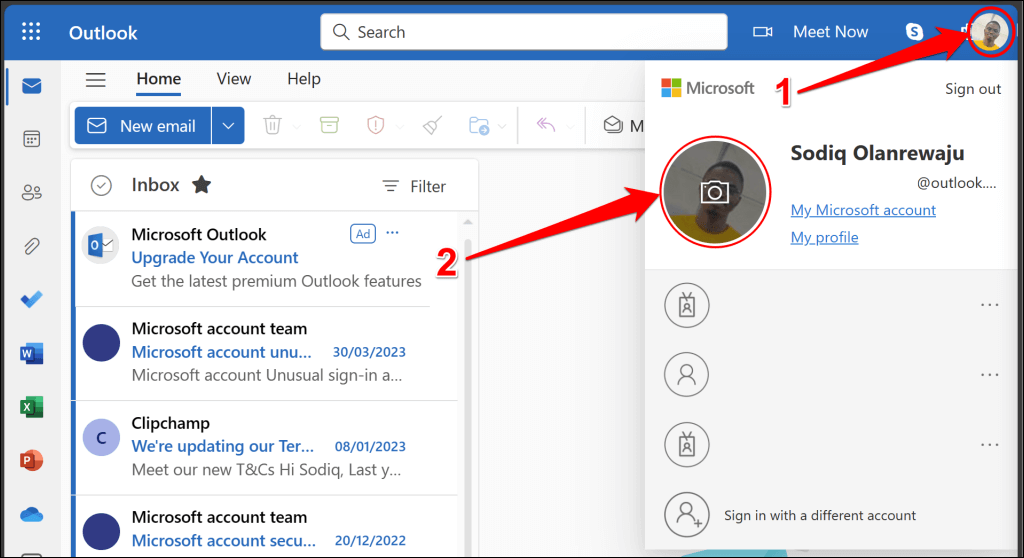Open the app launcher grid icon
The width and height of the screenshot is (1024, 558).
pos(31,32)
